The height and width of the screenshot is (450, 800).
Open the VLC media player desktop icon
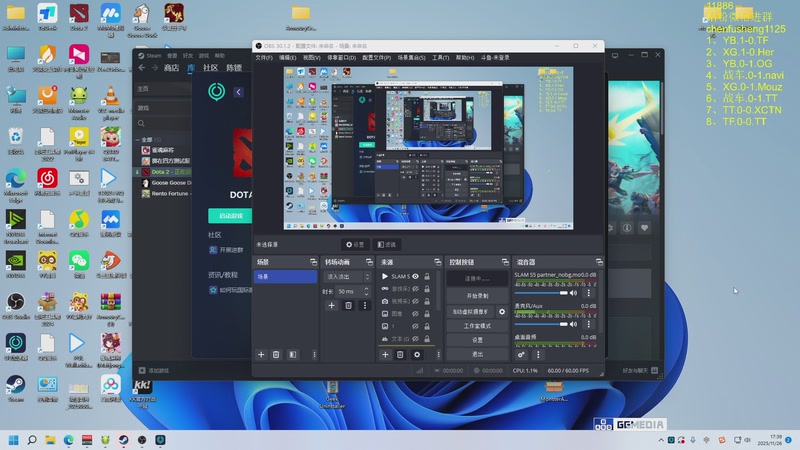click(111, 102)
